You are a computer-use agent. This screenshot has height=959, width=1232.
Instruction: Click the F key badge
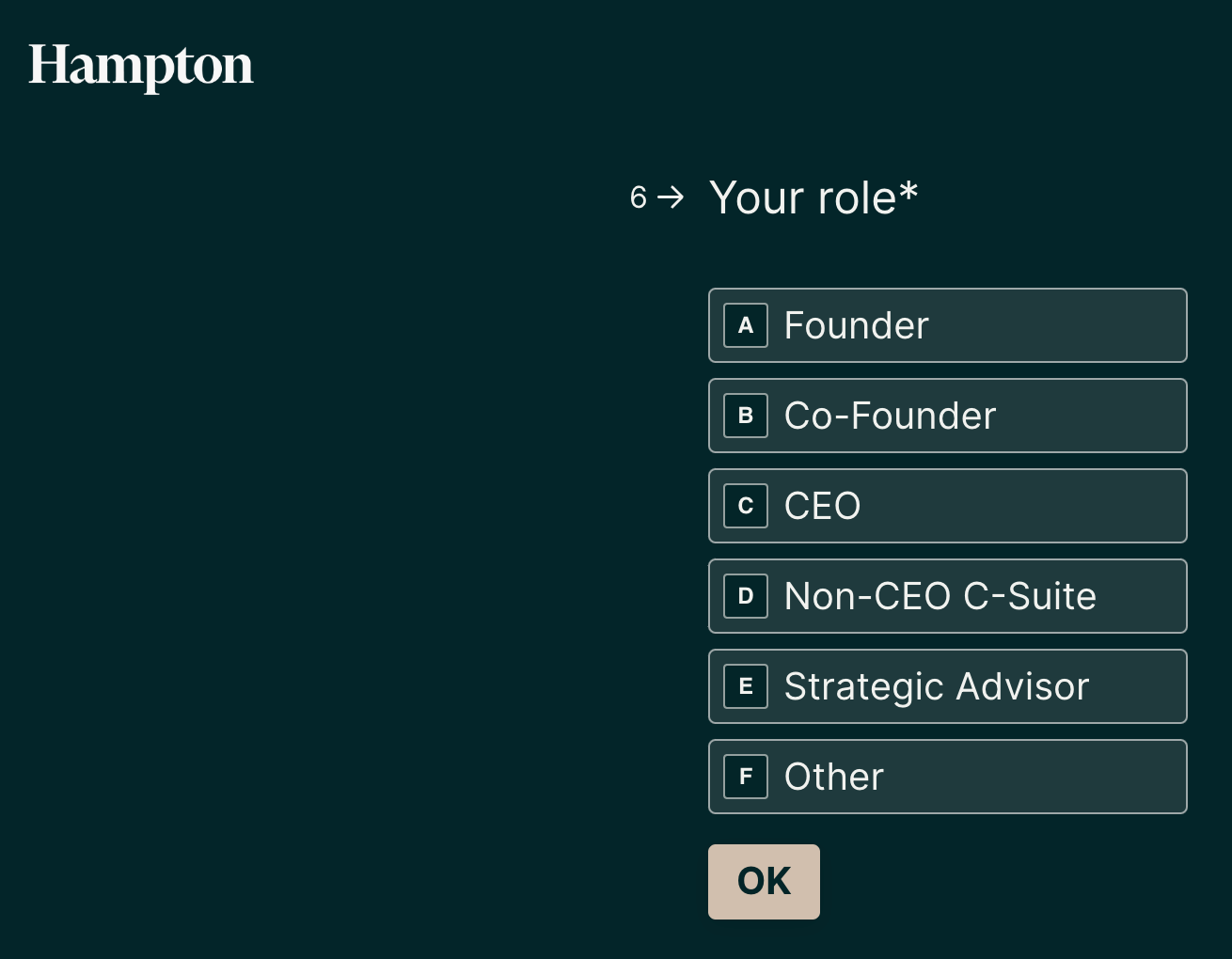tap(746, 777)
